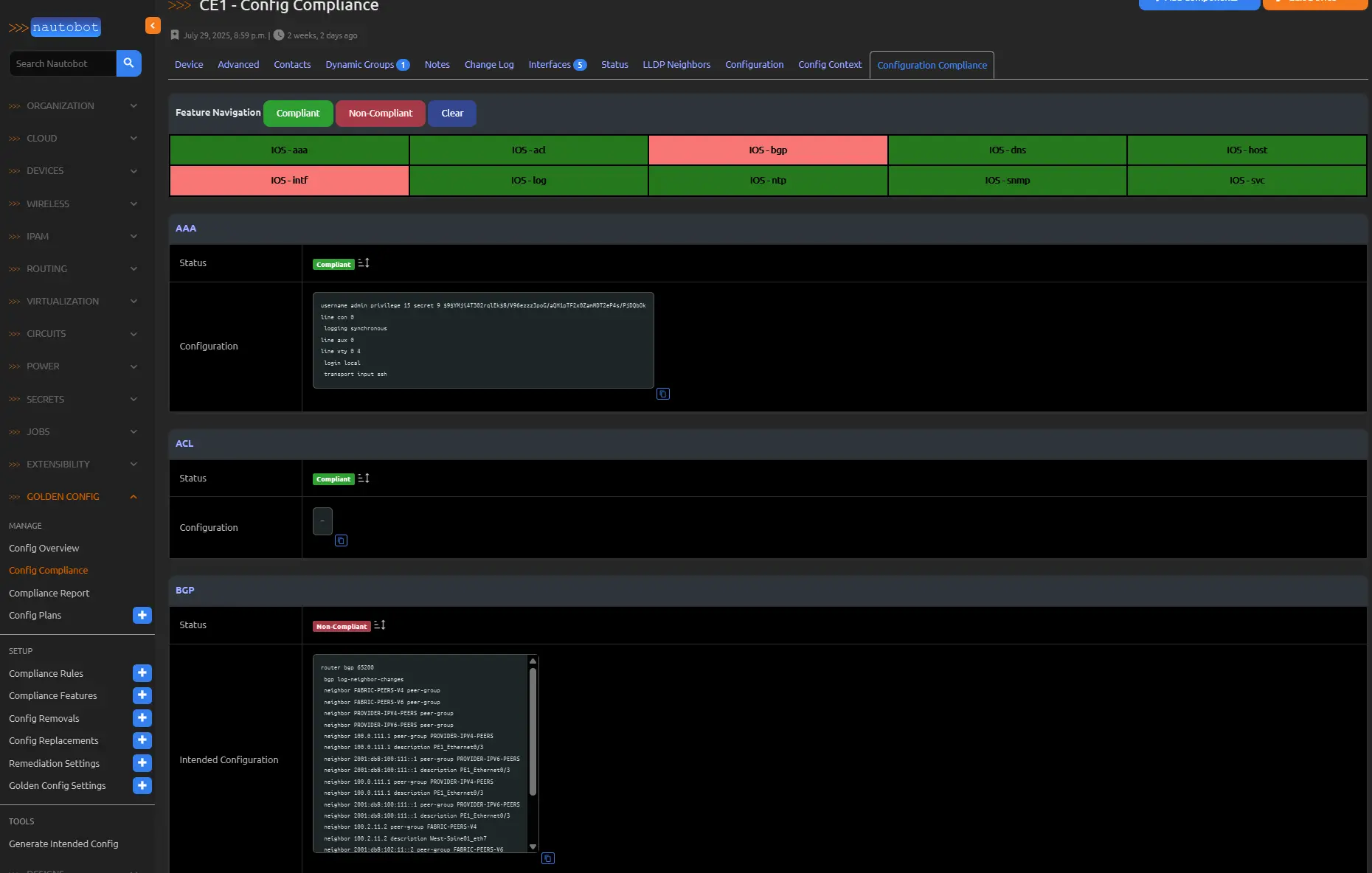Image resolution: width=1372 pixels, height=873 pixels.
Task: Add a new Config Plan
Action: coord(142,615)
